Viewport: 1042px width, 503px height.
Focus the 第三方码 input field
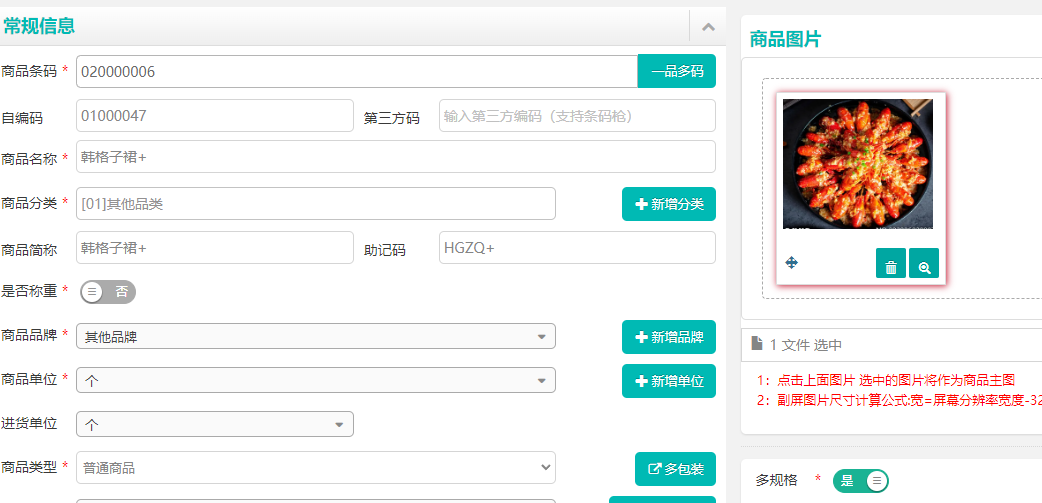[x=577, y=116]
